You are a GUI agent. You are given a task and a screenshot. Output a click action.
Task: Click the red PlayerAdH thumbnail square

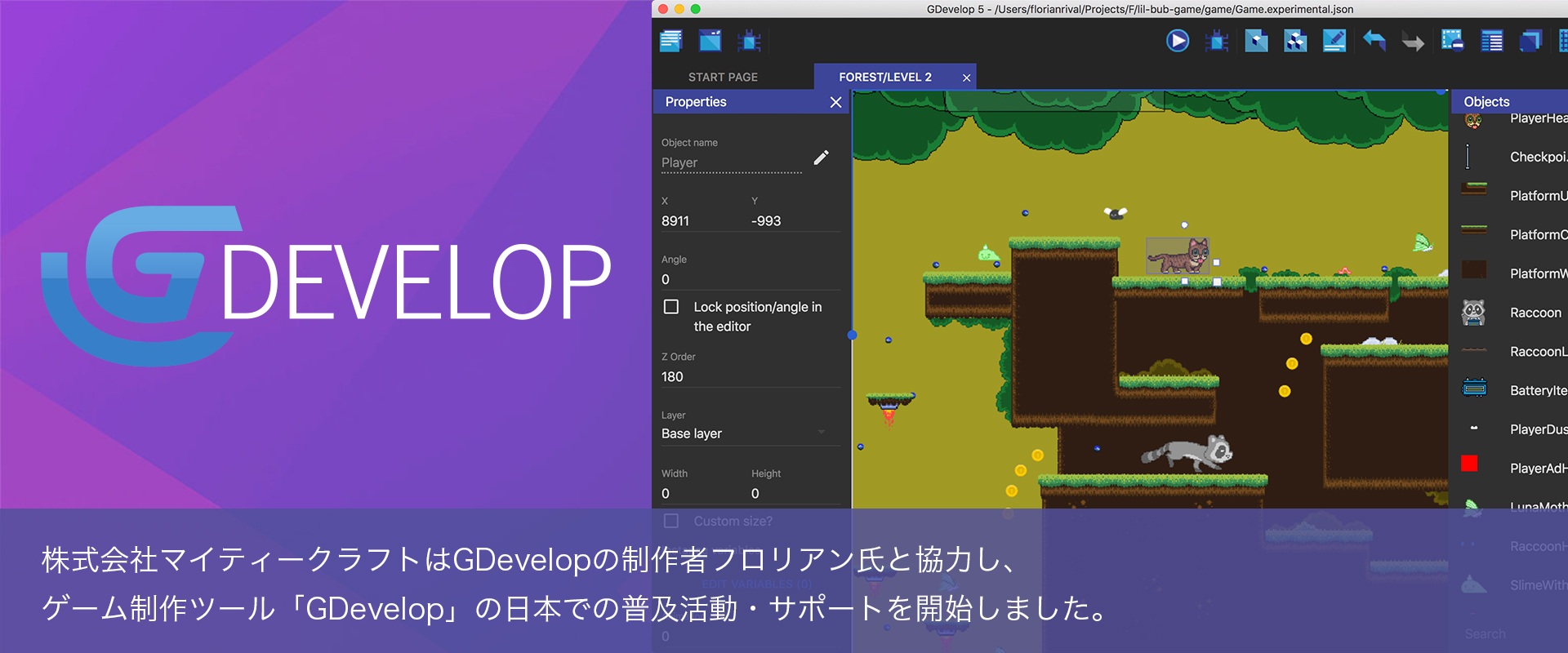tap(1469, 464)
